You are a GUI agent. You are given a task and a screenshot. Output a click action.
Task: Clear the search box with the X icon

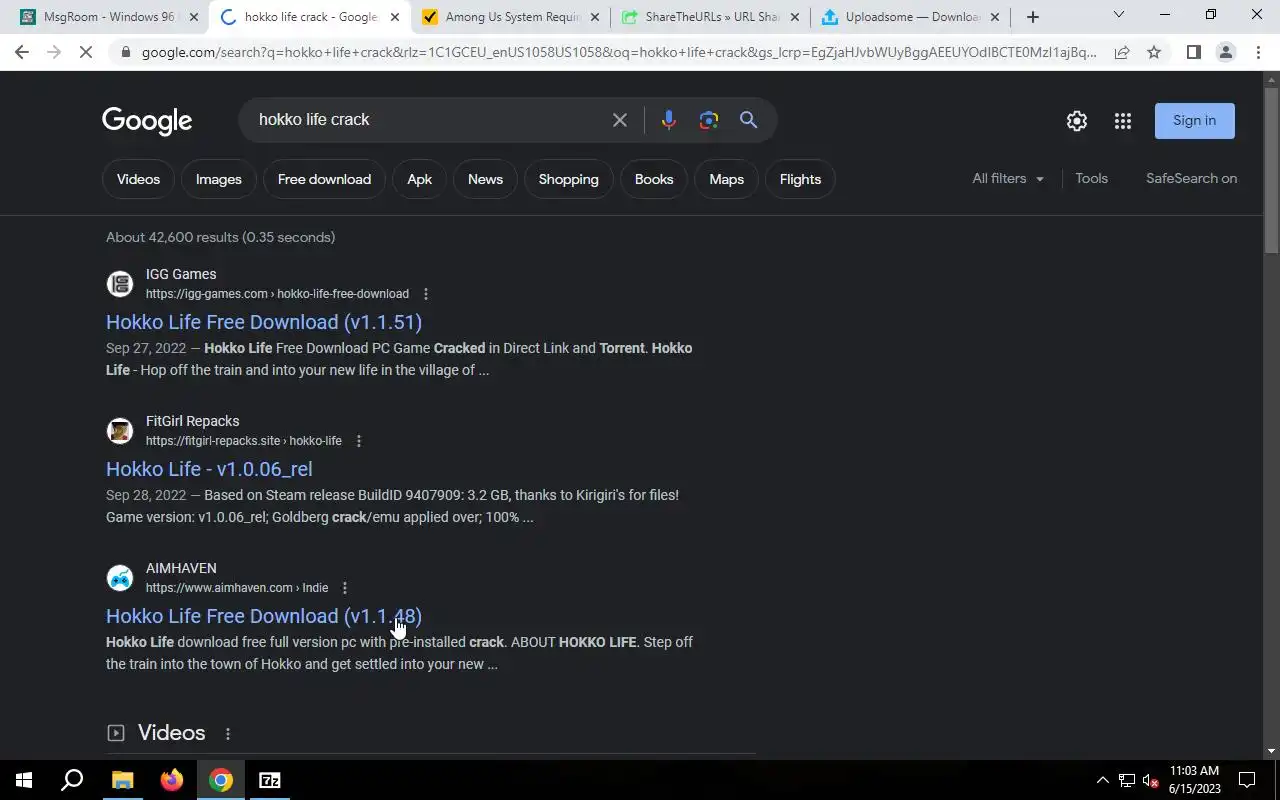[620, 120]
